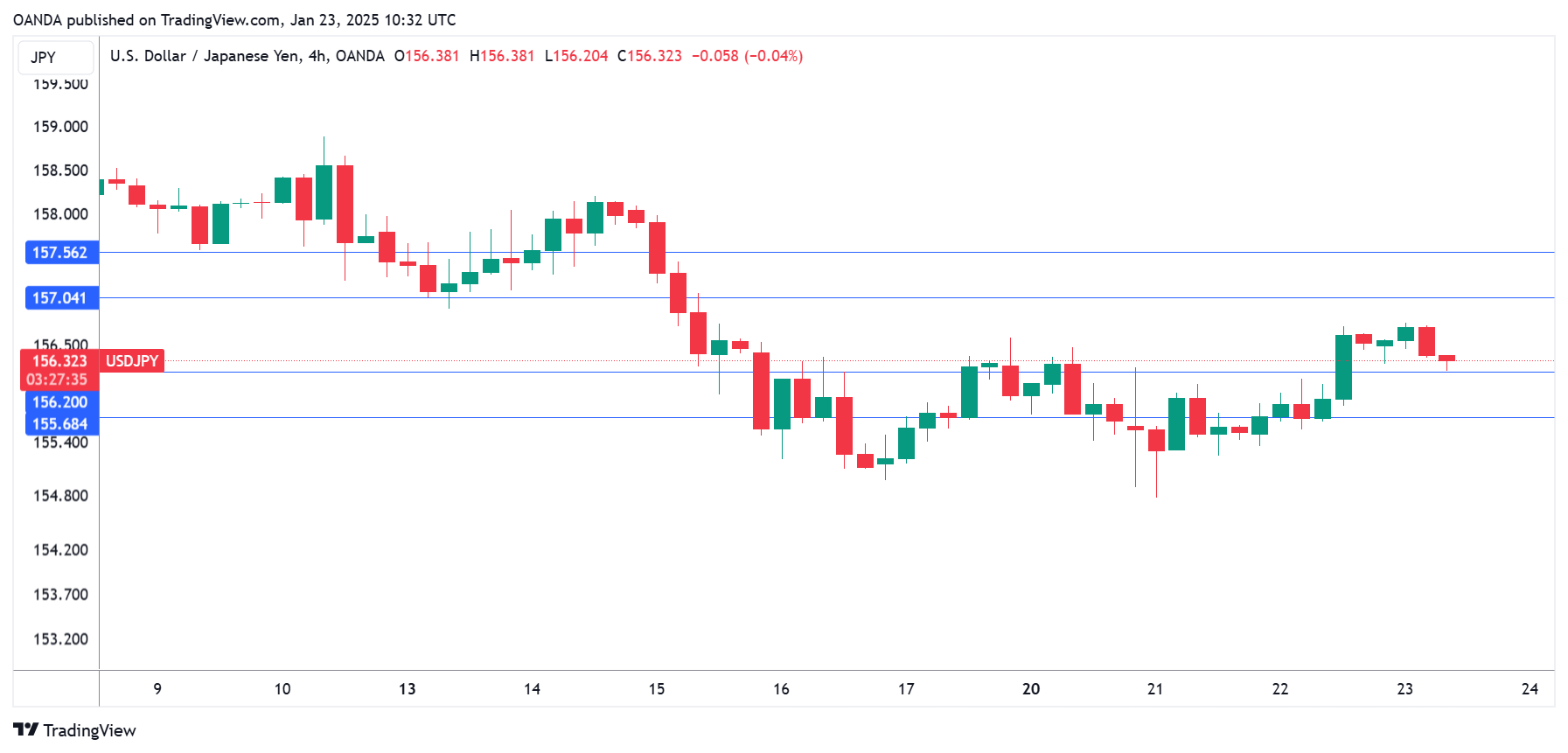1568x753 pixels.
Task: Click the closing price C156.323 value
Action: [x=650, y=56]
